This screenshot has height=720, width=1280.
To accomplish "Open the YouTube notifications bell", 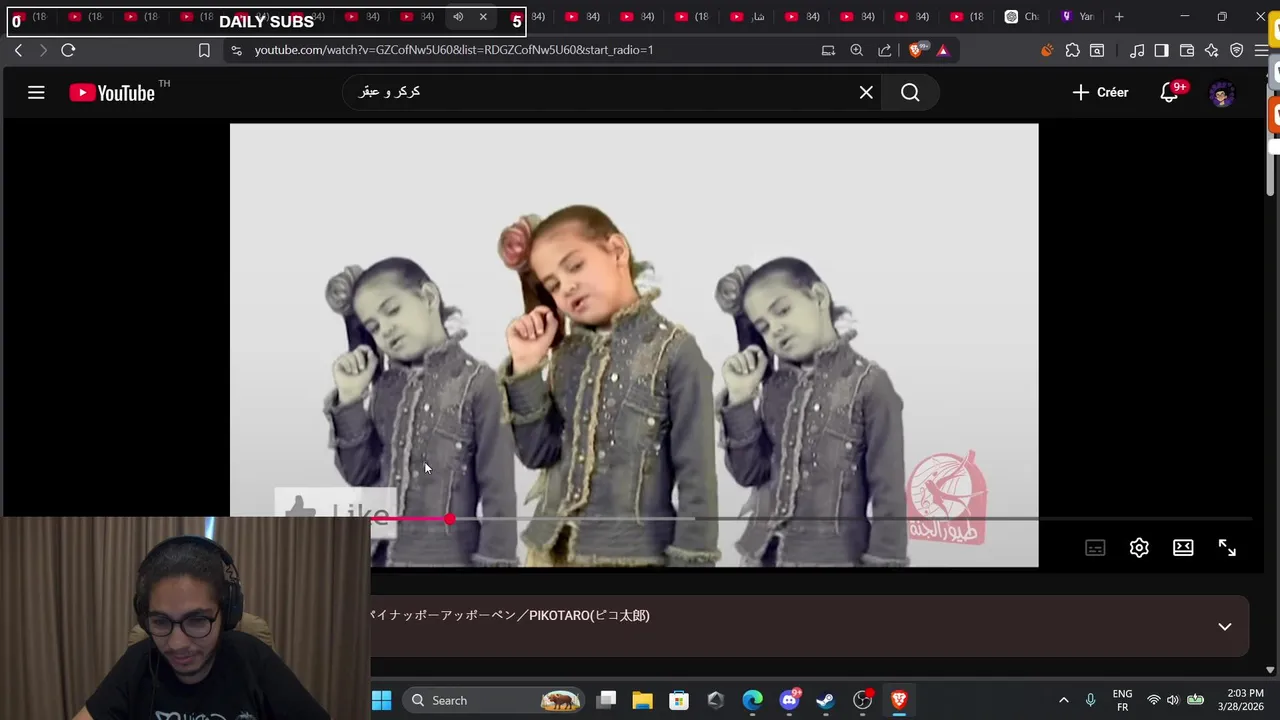I will point(1169,93).
